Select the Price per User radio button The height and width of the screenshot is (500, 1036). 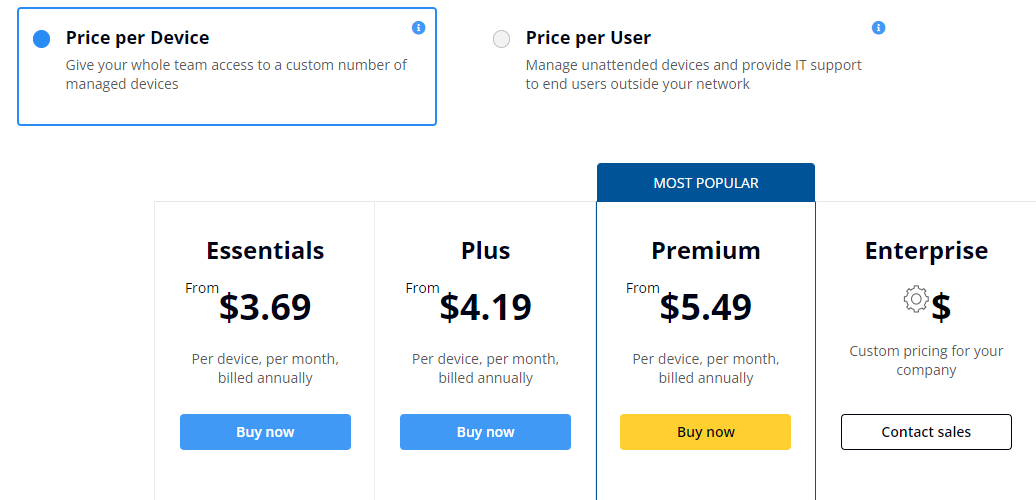coord(501,39)
